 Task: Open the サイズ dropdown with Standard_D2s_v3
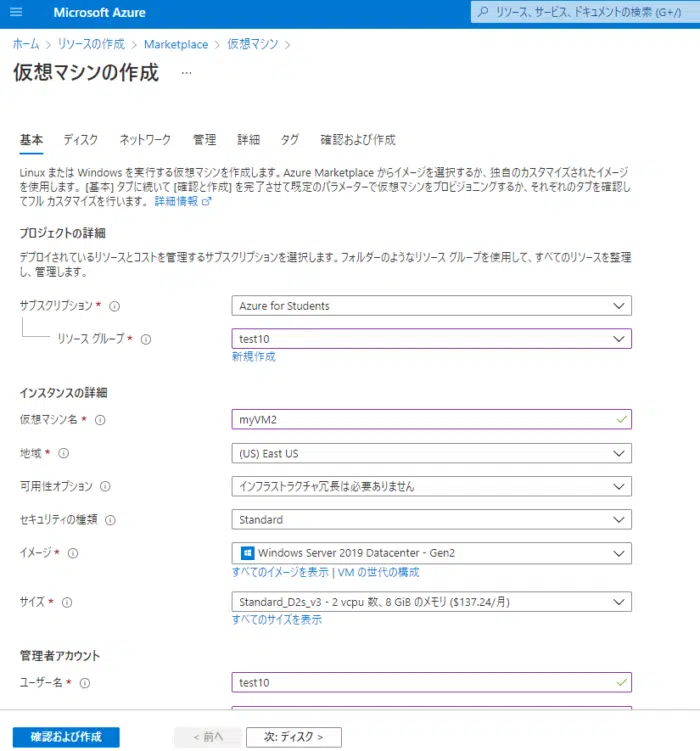[x=431, y=602]
